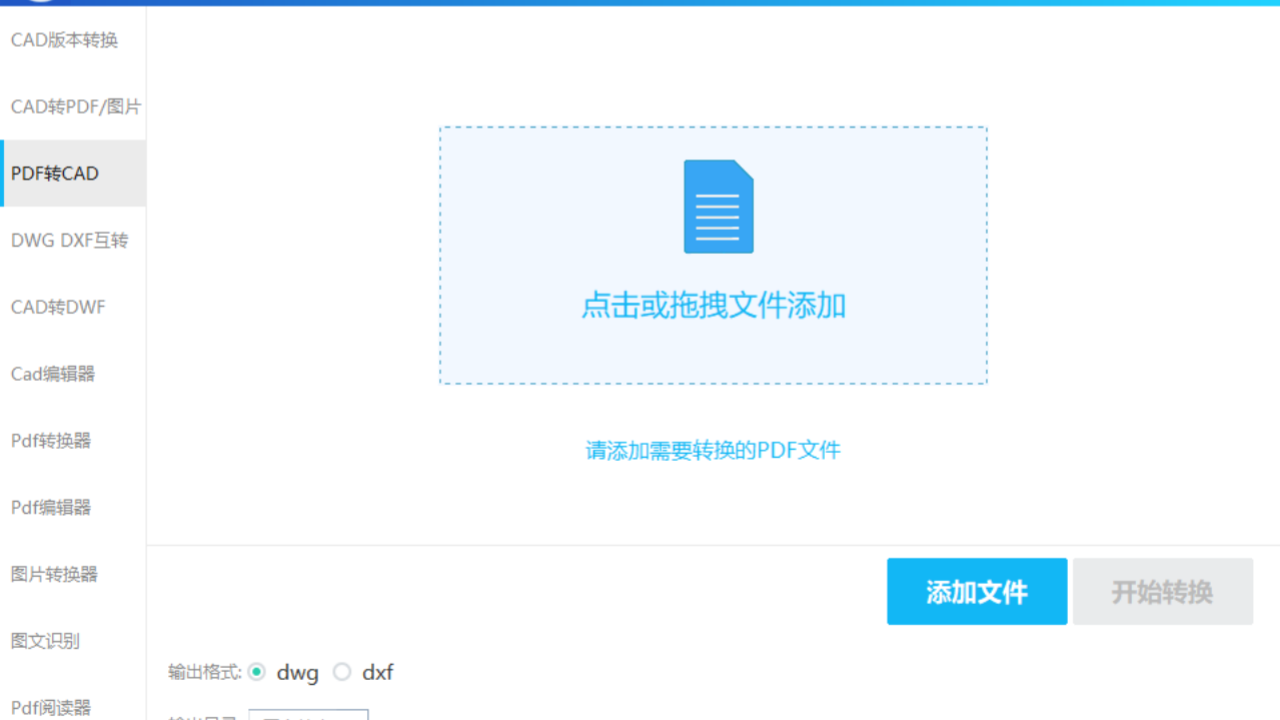This screenshot has height=720, width=1280.
Task: Click the 请添加需要转换的PDF文件 hint text
Action: 713,450
